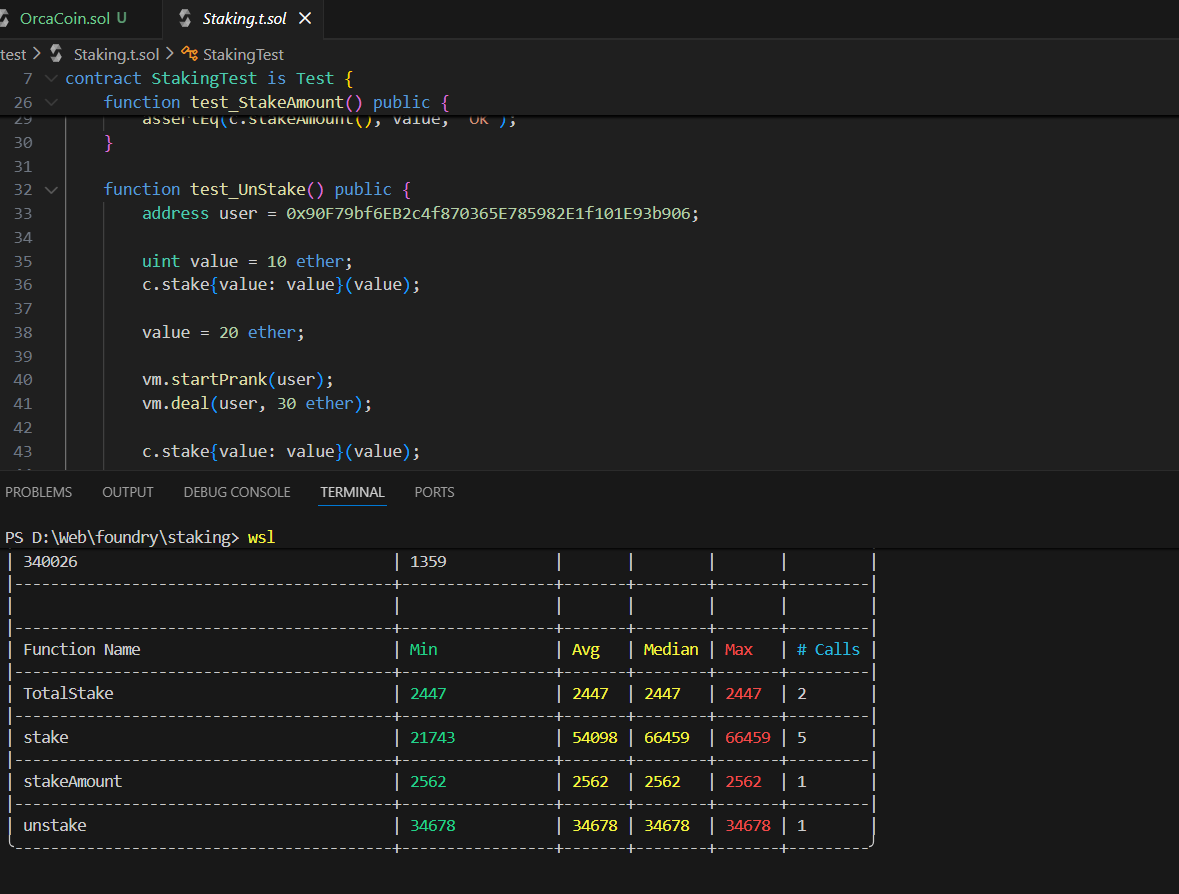Click unstake Min value 34678
Viewport: 1179px width, 894px height.
(x=432, y=826)
